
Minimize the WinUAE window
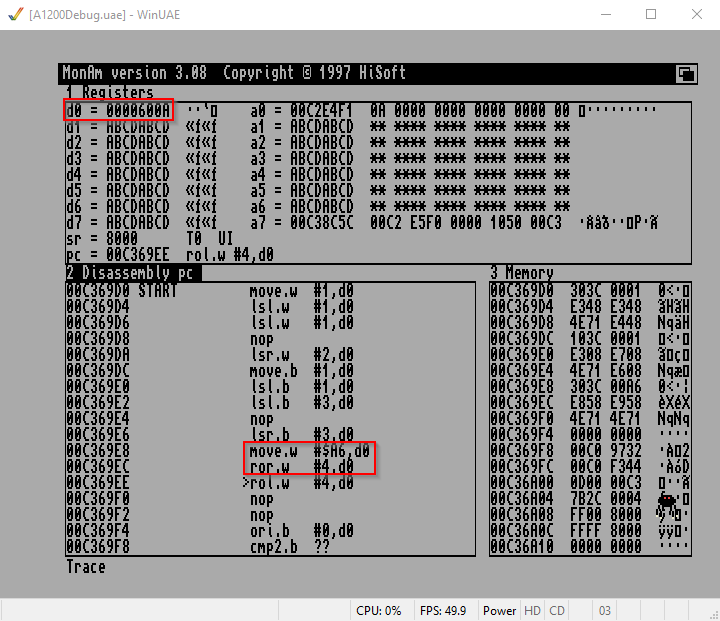tap(606, 14)
